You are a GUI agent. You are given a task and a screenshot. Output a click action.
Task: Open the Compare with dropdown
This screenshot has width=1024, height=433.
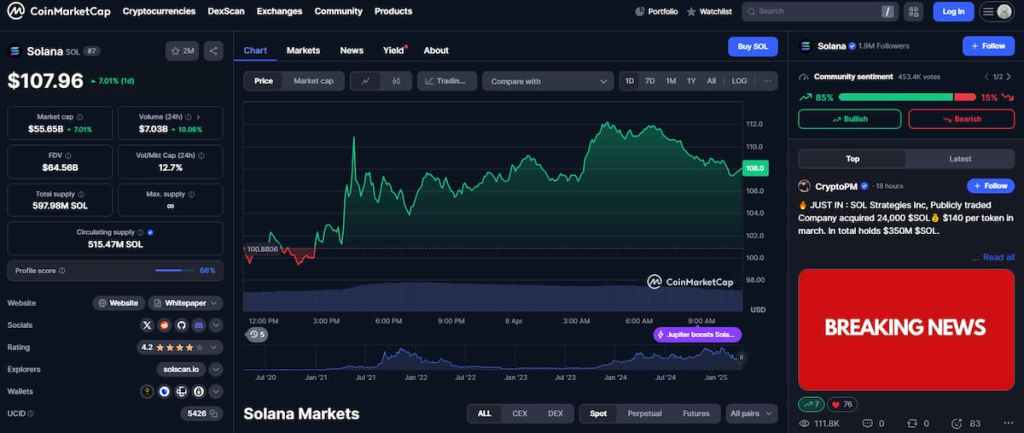[x=548, y=81]
